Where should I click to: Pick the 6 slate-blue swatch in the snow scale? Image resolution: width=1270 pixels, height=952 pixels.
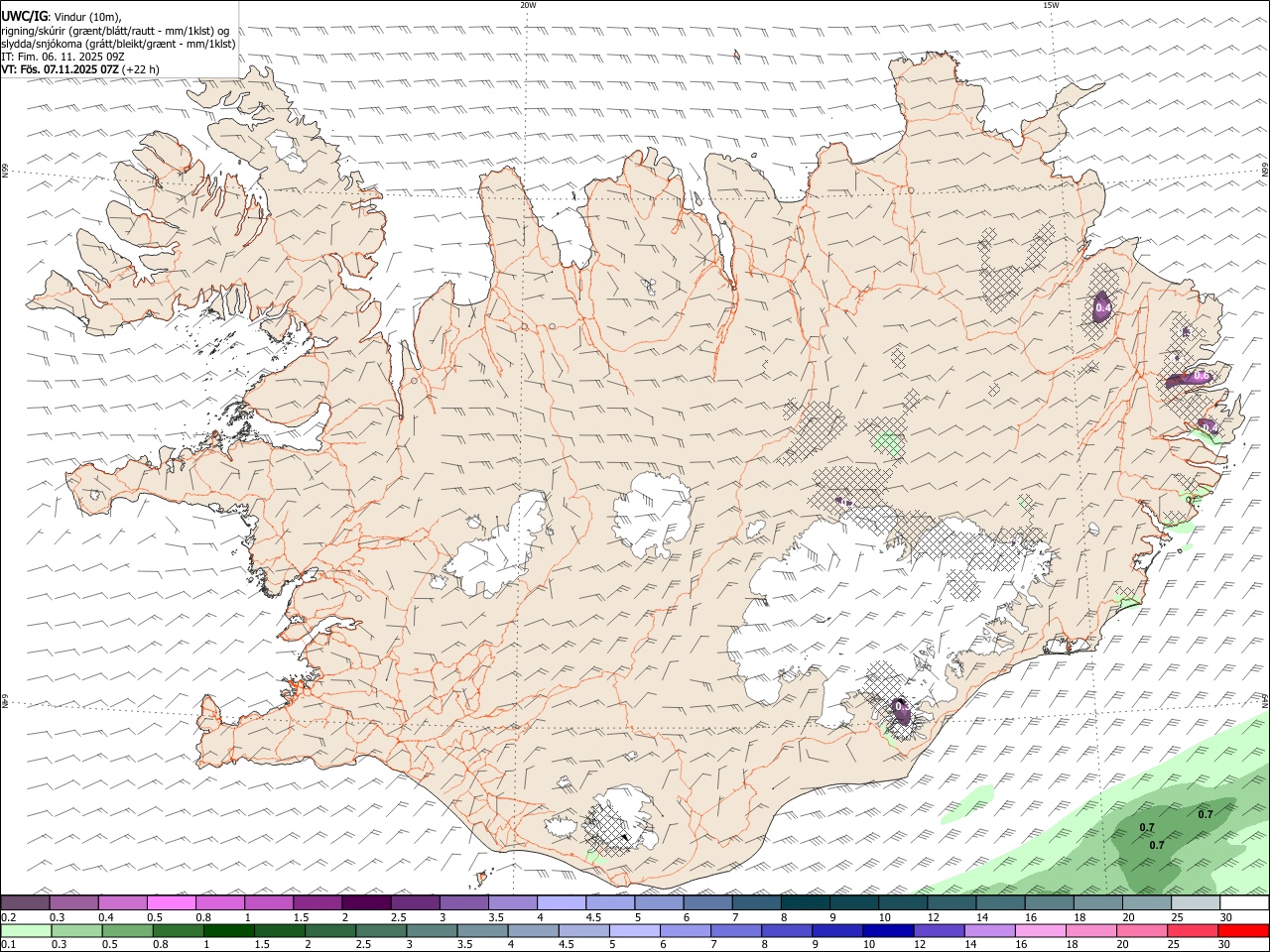707,902
